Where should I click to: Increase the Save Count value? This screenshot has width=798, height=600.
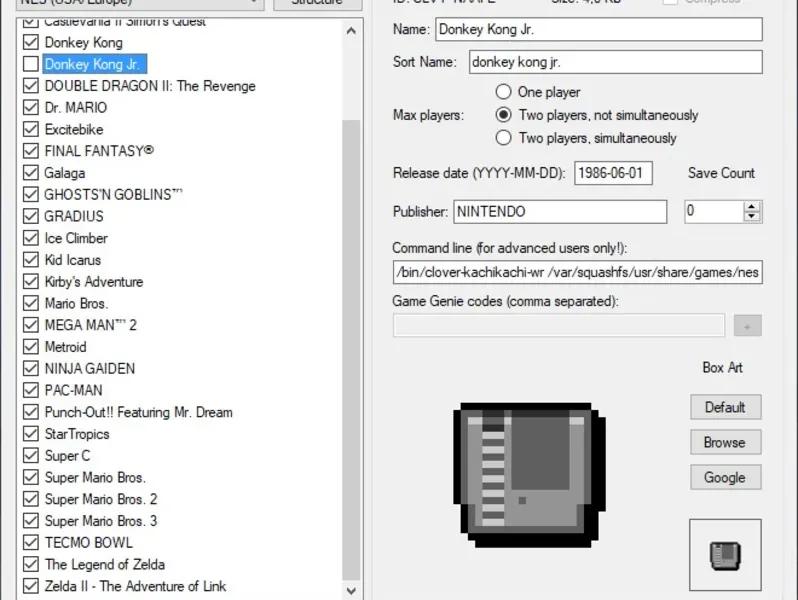pyautogui.click(x=752, y=206)
